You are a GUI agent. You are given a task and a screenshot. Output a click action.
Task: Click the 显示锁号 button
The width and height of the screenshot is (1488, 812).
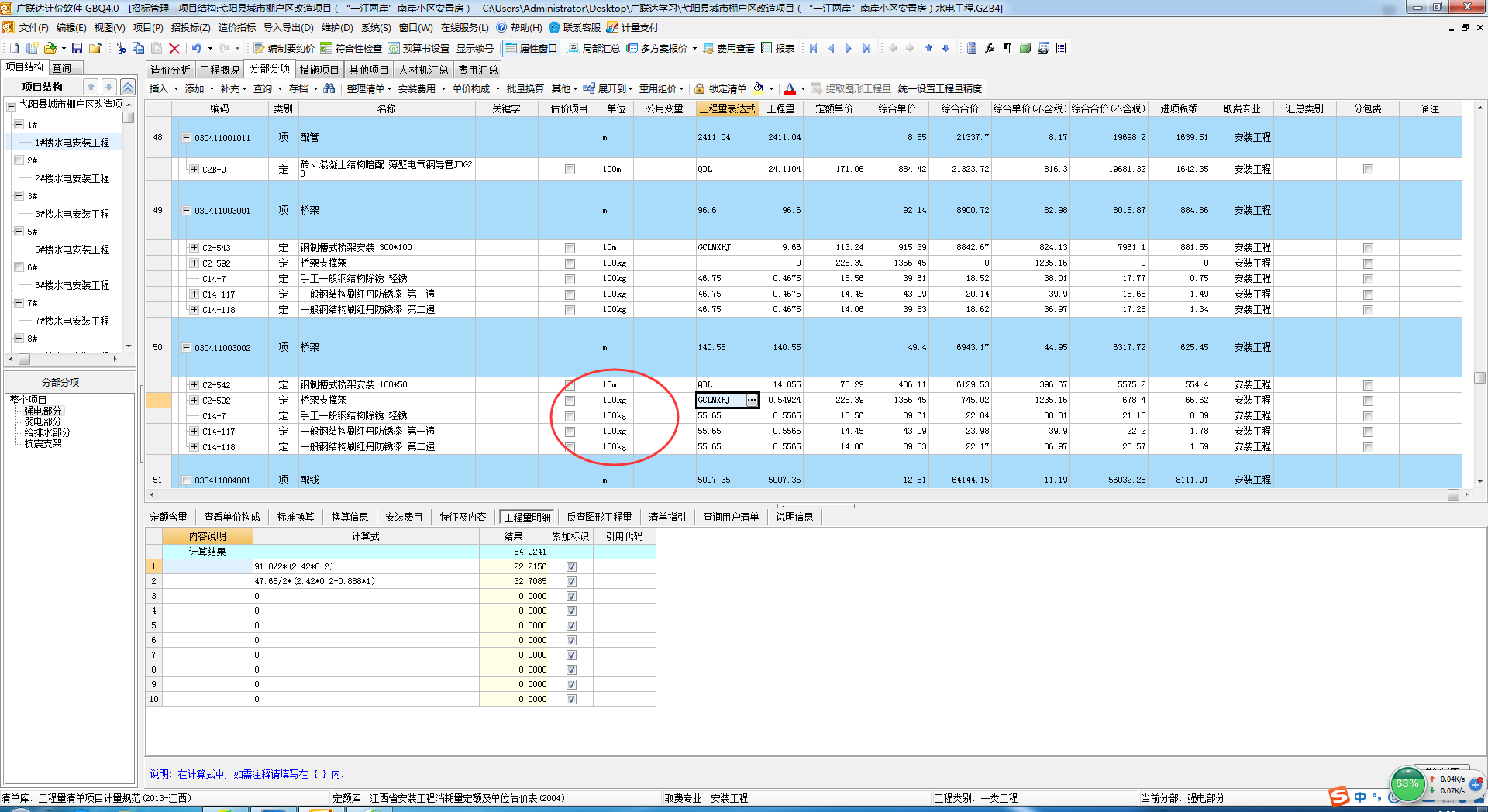474,48
